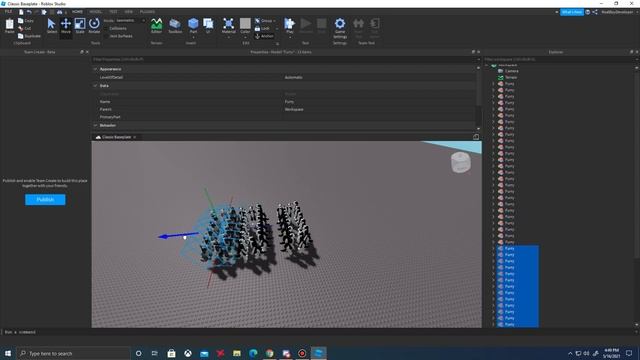The width and height of the screenshot is (640, 360).
Task: Open the Mode dropdown in Tools
Action: [129, 20]
